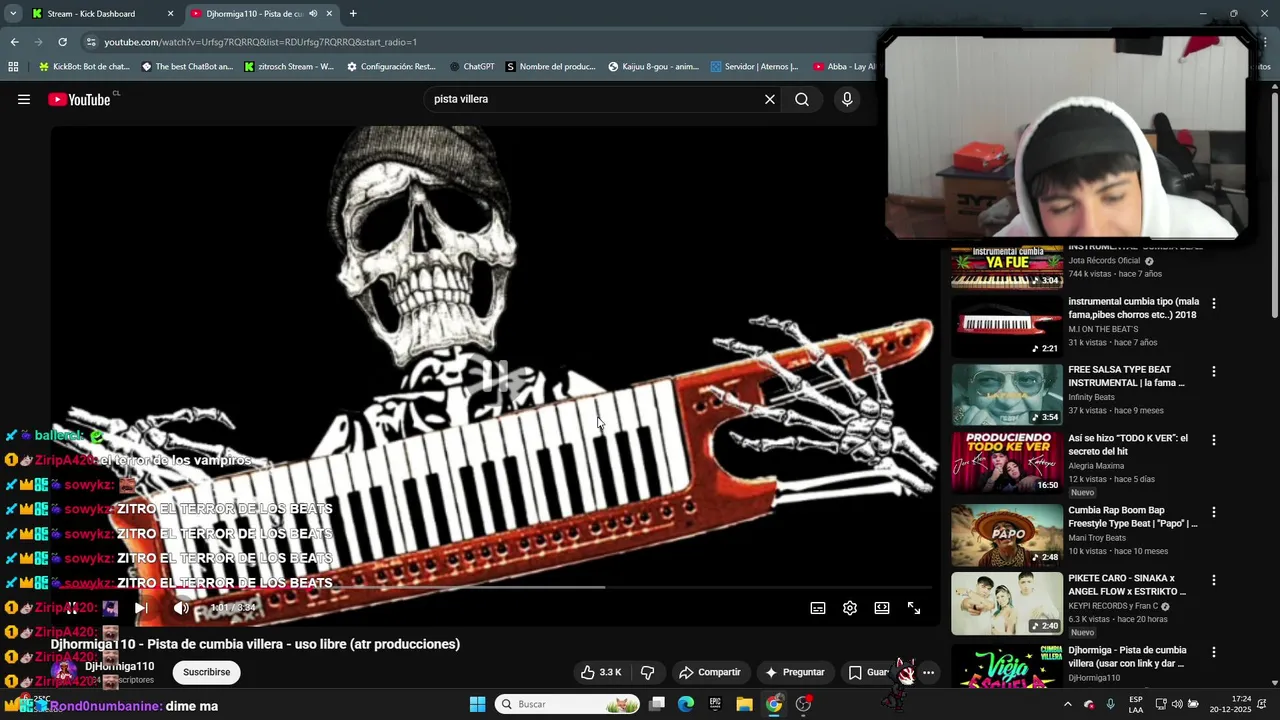Open options for 'Cumbia Rap Boom Bap' video
The height and width of the screenshot is (720, 1280).
(1214, 512)
